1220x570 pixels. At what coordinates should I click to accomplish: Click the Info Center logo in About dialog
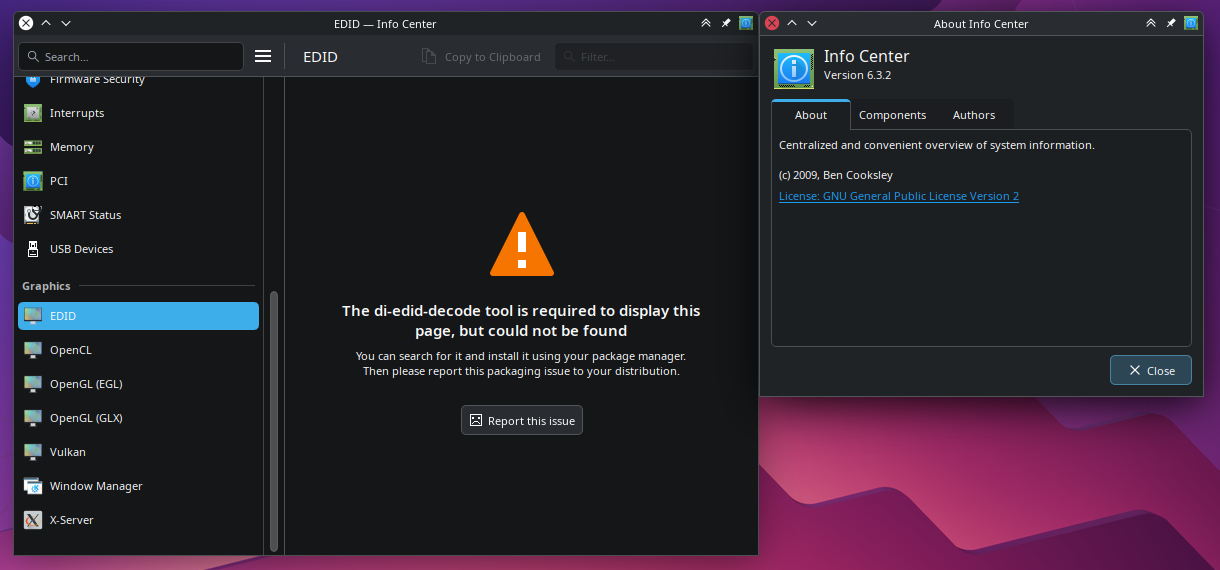coord(794,69)
